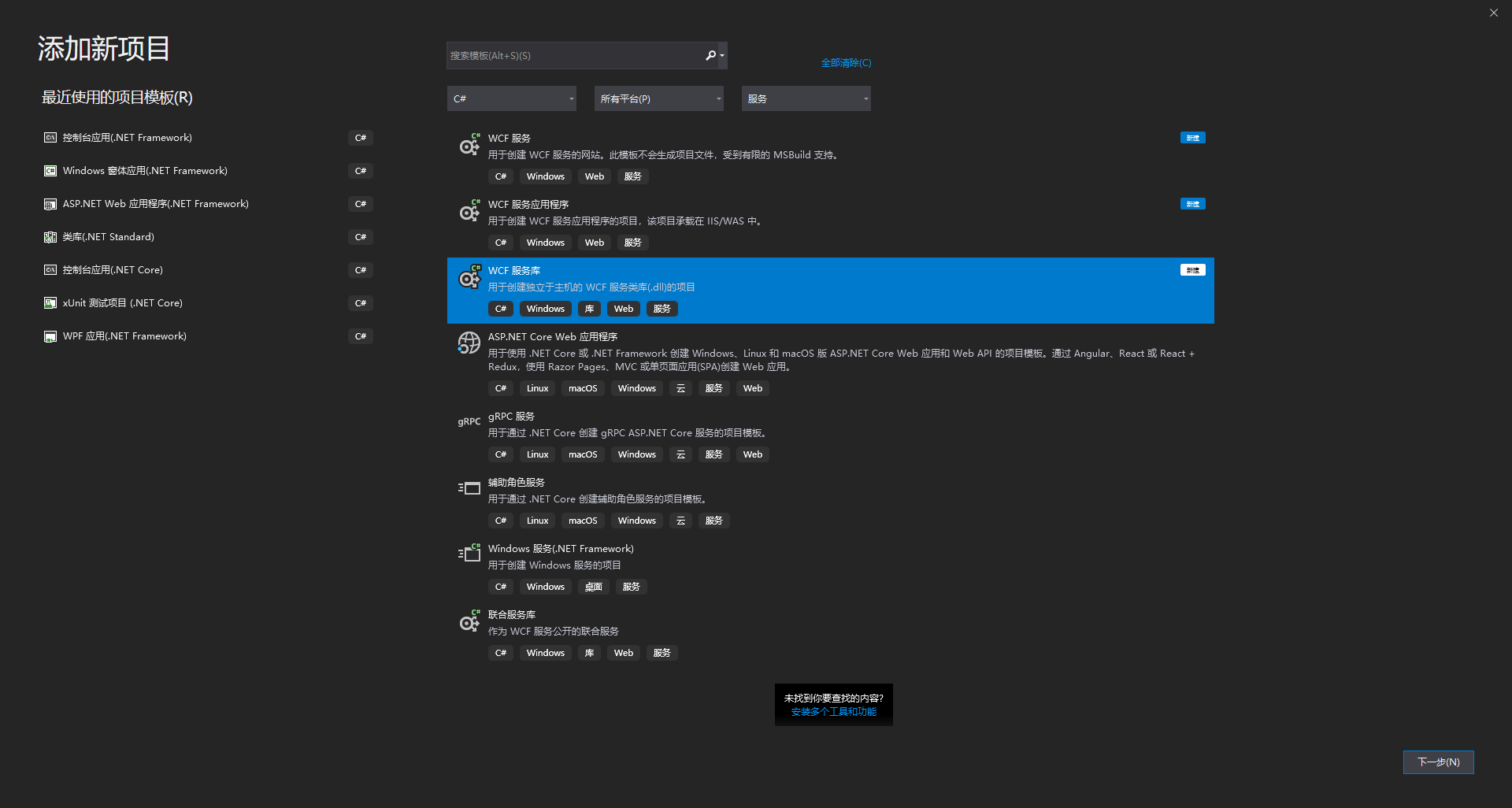Click the 辅助角色服务 template icon
Screen dimensions: 1512x808
[469, 488]
